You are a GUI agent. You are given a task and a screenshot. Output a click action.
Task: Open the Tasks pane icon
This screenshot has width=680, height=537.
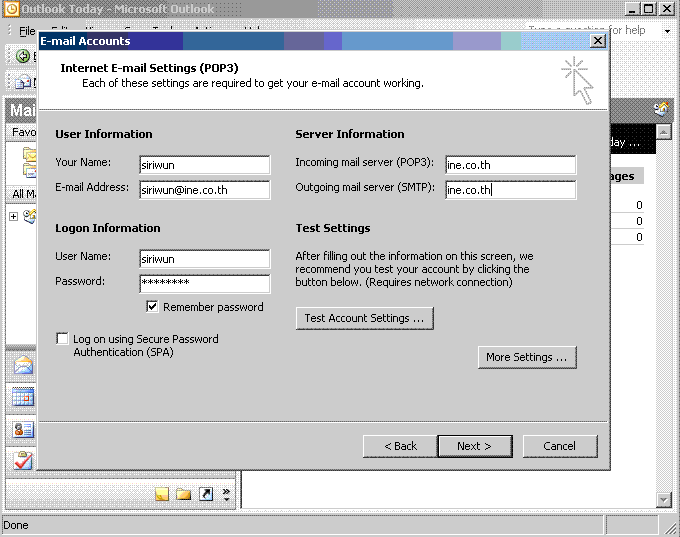[x=22, y=461]
